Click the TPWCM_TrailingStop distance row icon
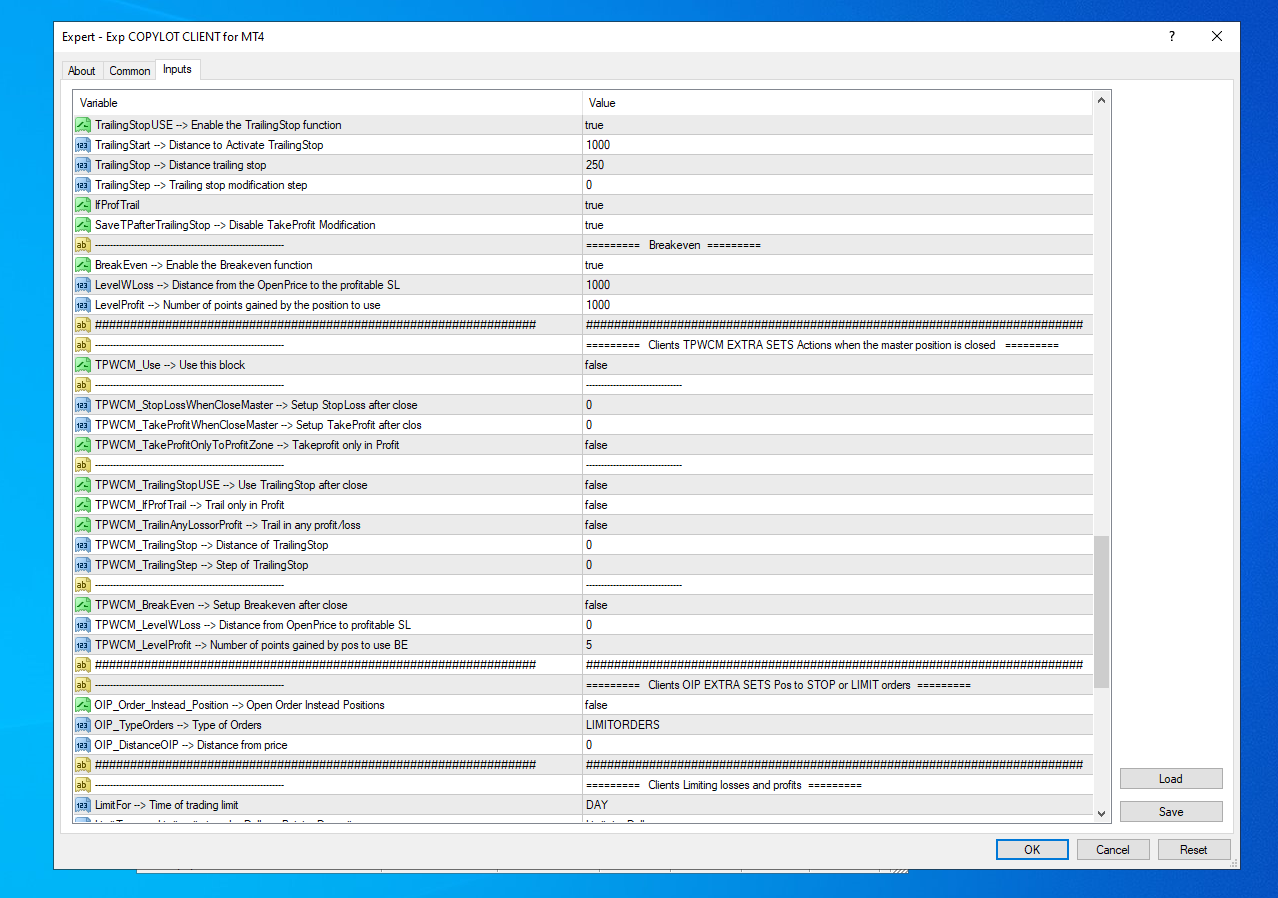Image resolution: width=1278 pixels, height=898 pixels. [83, 545]
